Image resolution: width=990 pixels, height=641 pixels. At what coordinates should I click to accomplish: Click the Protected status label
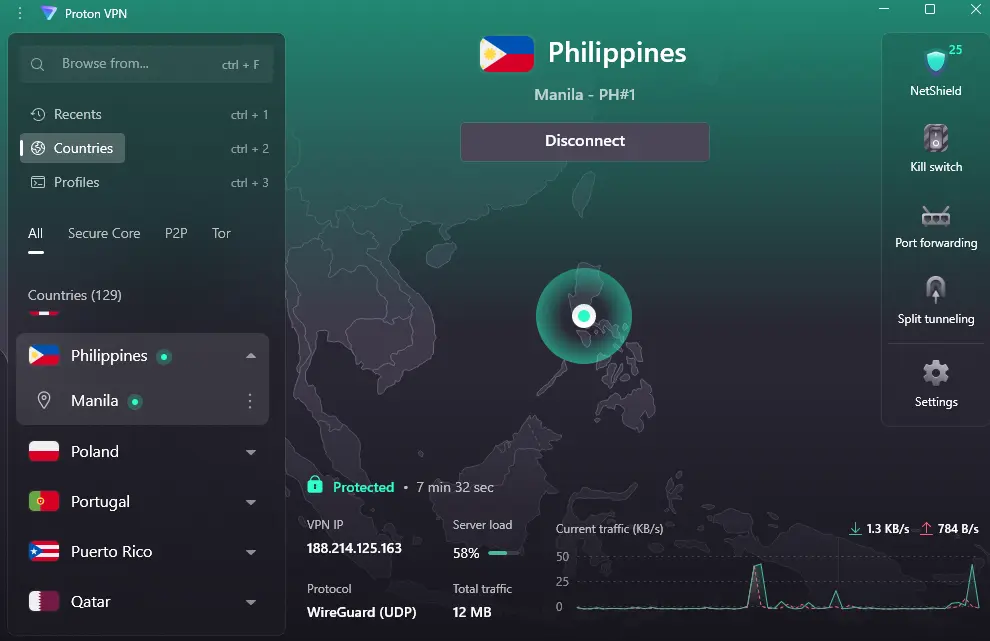coord(364,487)
